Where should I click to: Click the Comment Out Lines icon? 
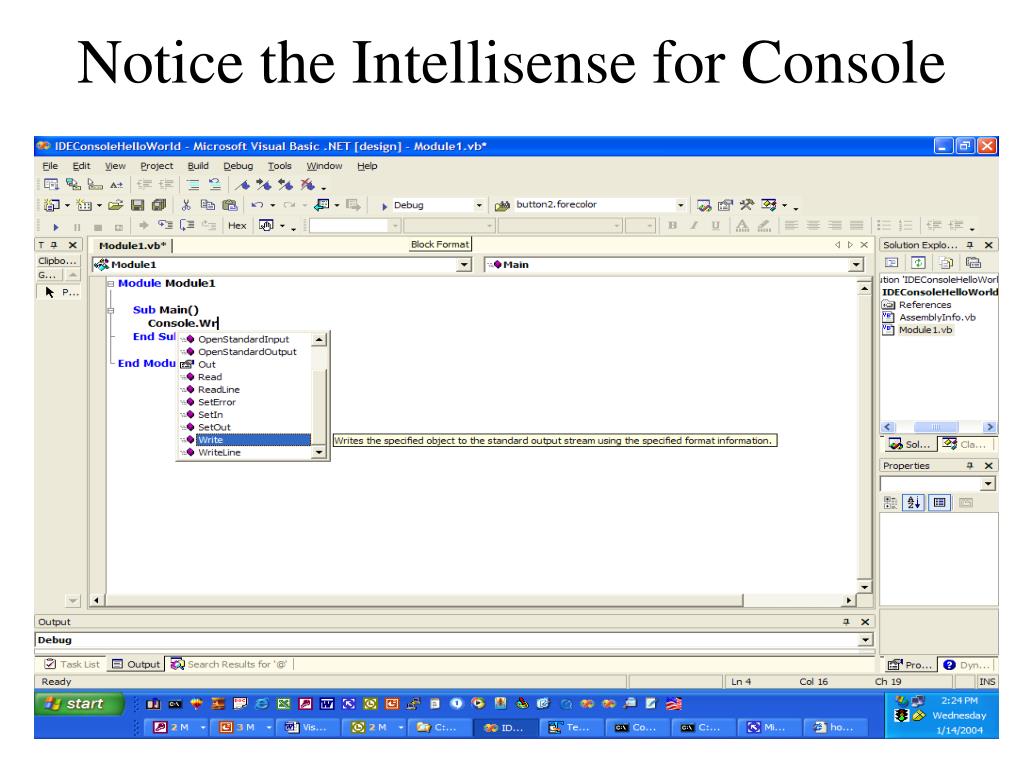[x=193, y=185]
